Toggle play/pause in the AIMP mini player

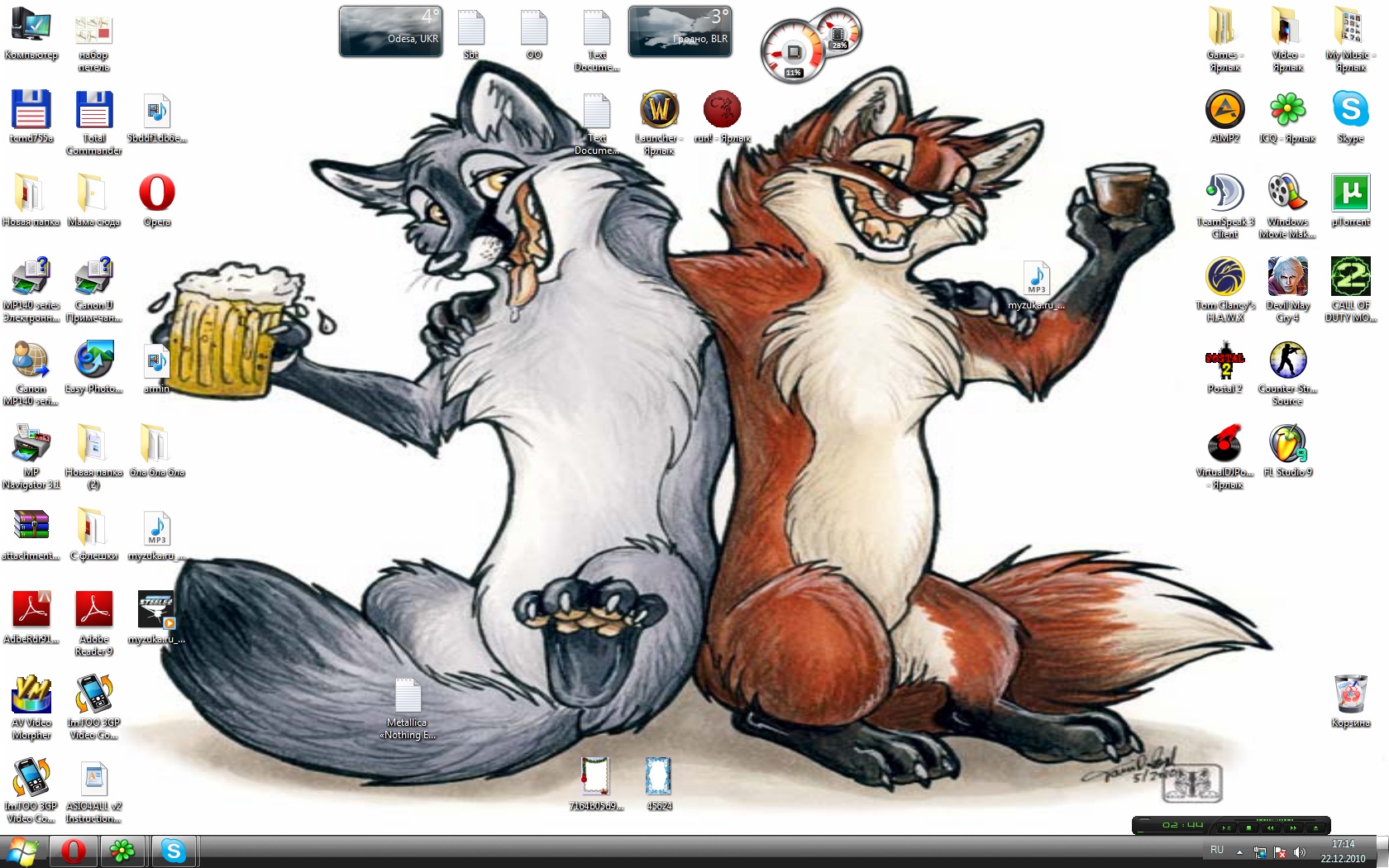1227,827
